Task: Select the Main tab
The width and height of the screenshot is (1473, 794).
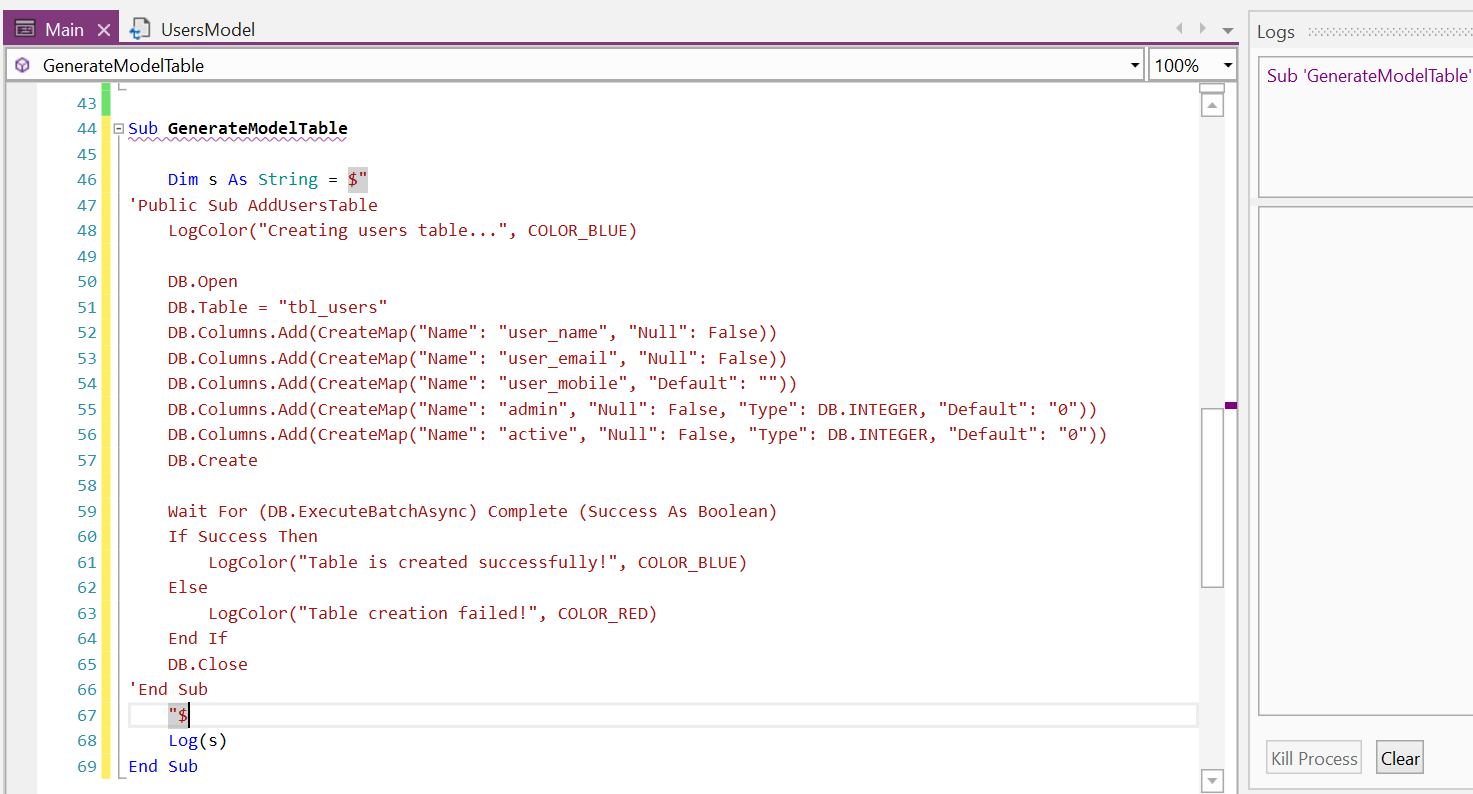Action: tap(64, 30)
